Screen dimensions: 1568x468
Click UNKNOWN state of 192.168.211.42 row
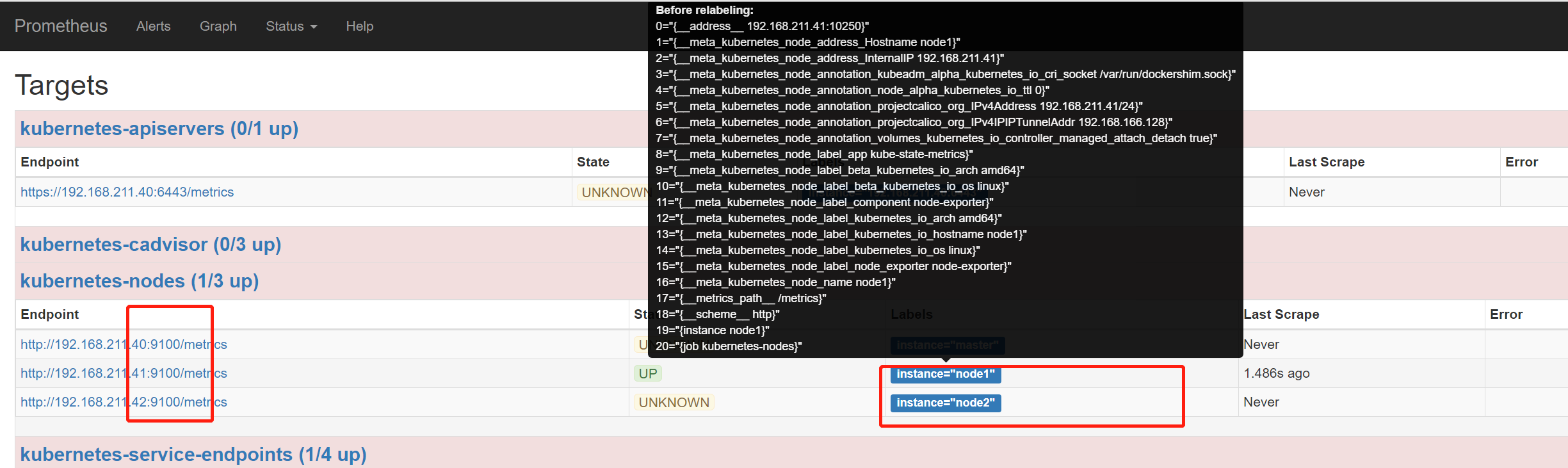click(x=674, y=403)
